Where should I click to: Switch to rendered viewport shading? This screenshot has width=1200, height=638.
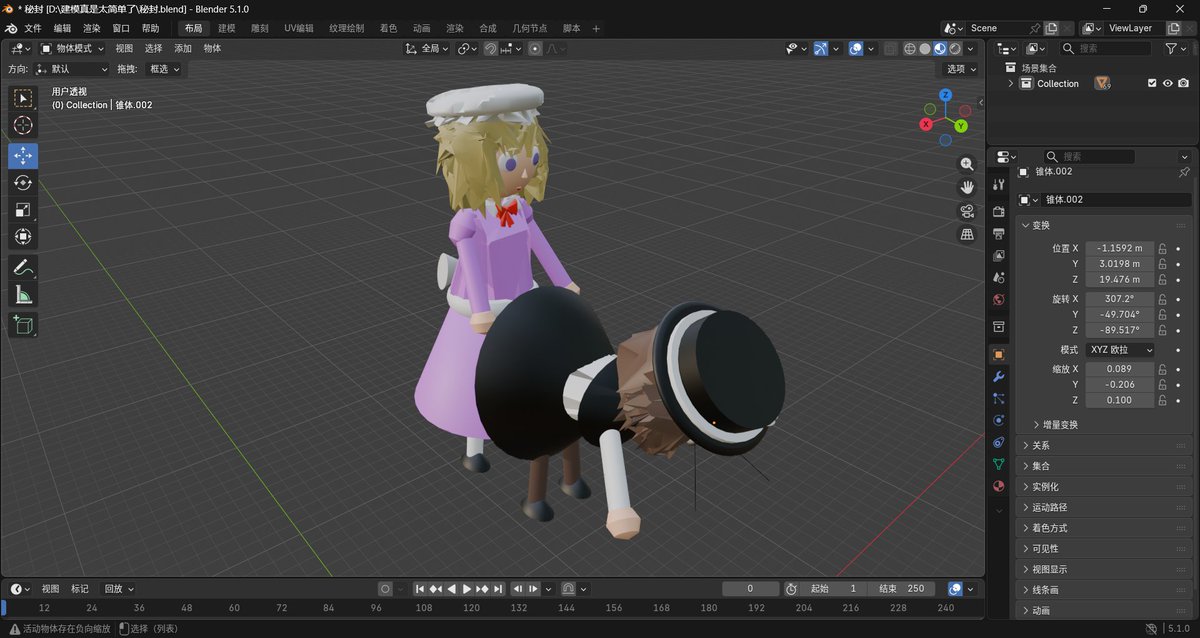pyautogui.click(x=955, y=48)
